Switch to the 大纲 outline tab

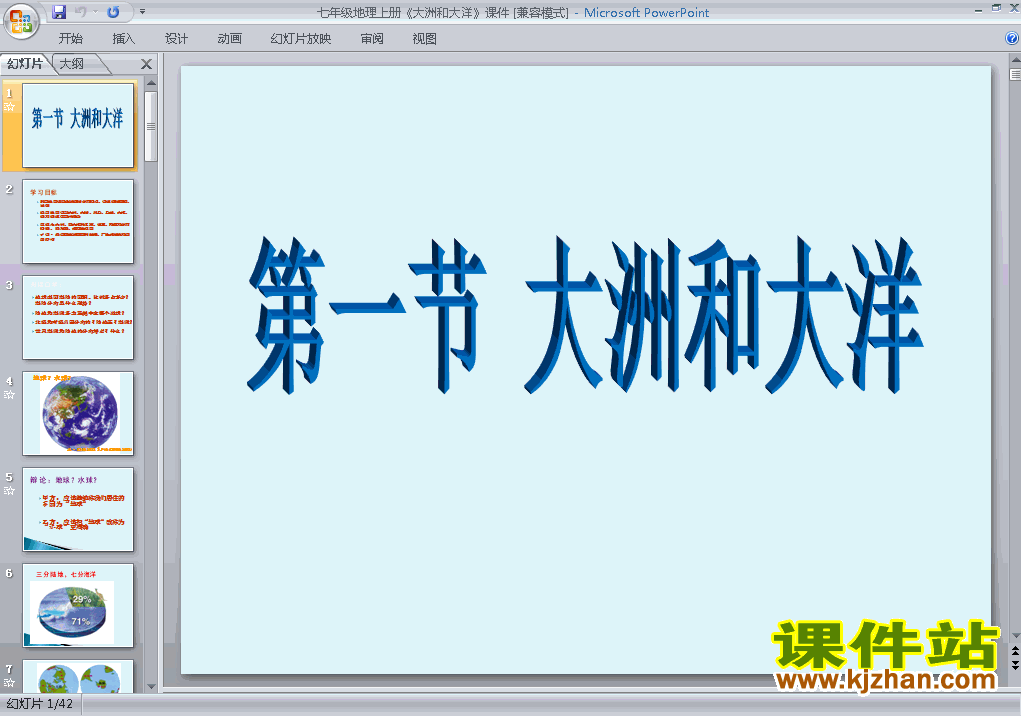[x=72, y=64]
